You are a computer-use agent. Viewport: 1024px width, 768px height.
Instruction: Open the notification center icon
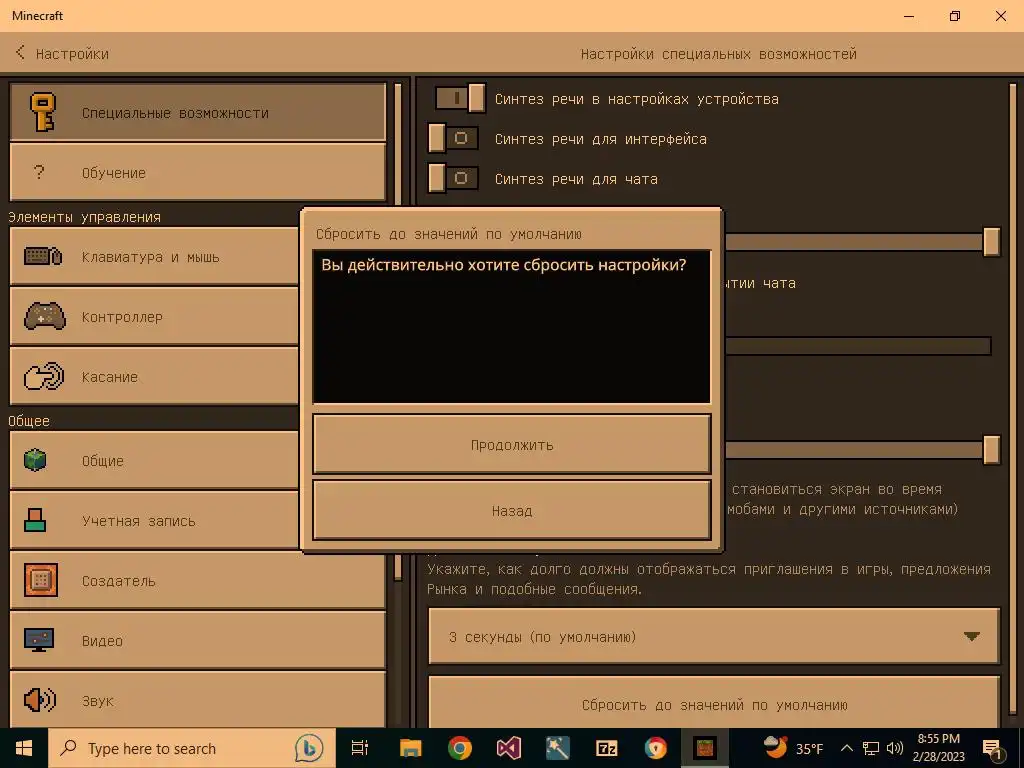tap(993, 749)
